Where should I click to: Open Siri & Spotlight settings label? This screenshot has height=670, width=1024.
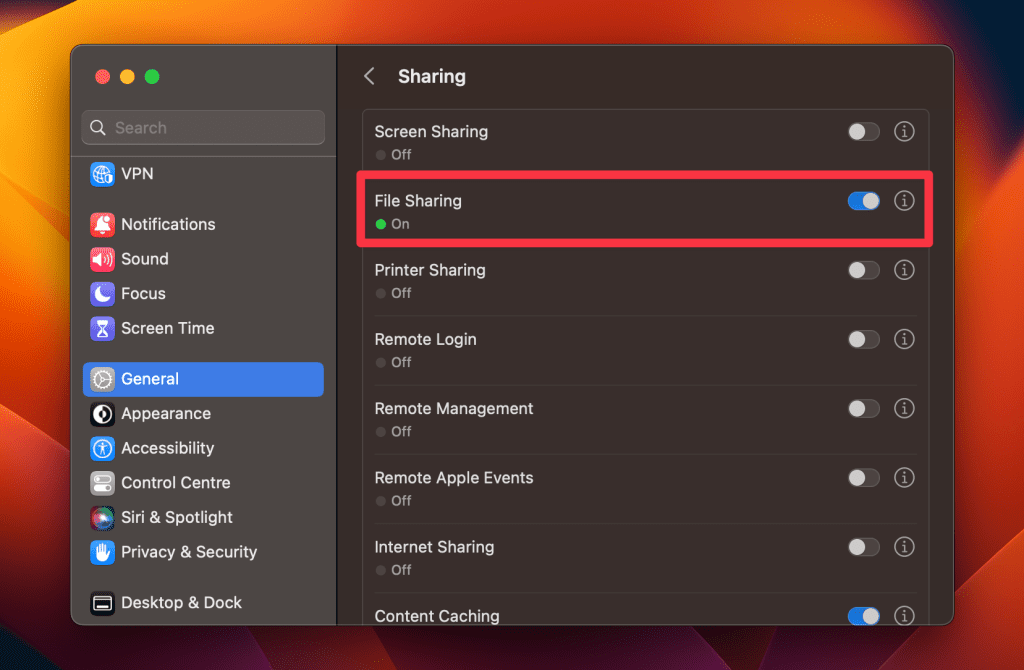(176, 518)
